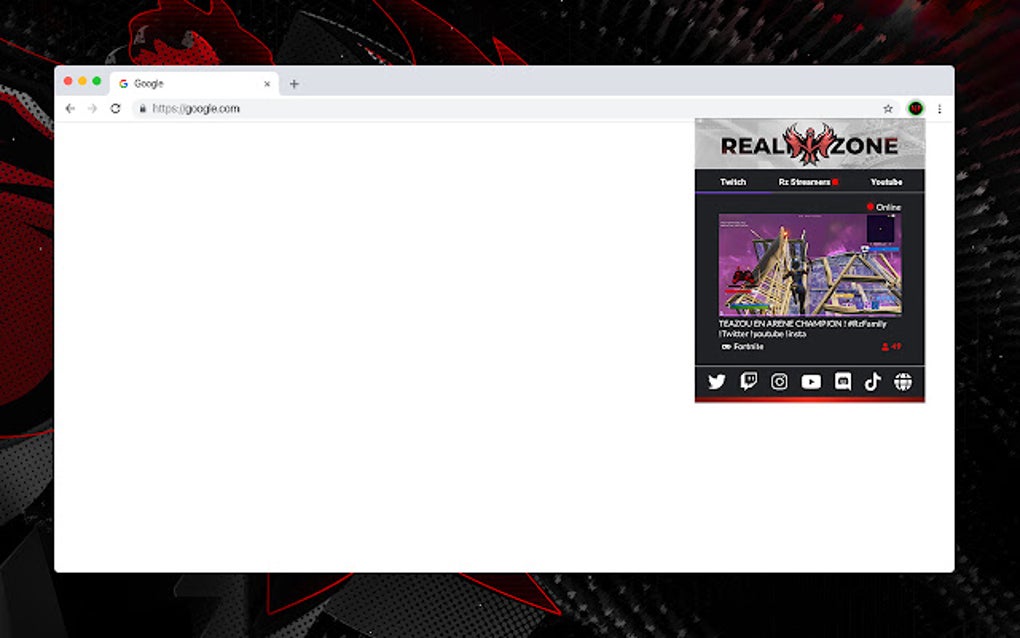Open the Twitch channel via Twitch icon
The width and height of the screenshot is (1020, 638).
[748, 382]
